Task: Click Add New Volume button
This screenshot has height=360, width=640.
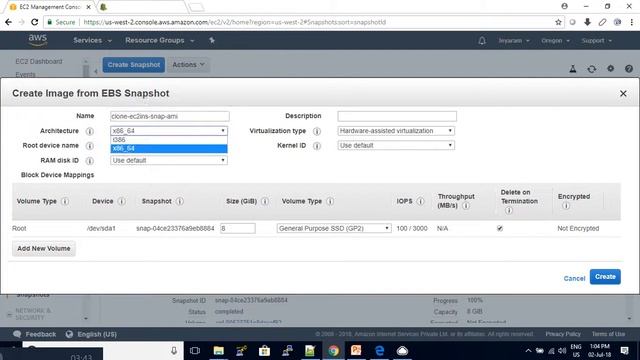Action: click(44, 249)
